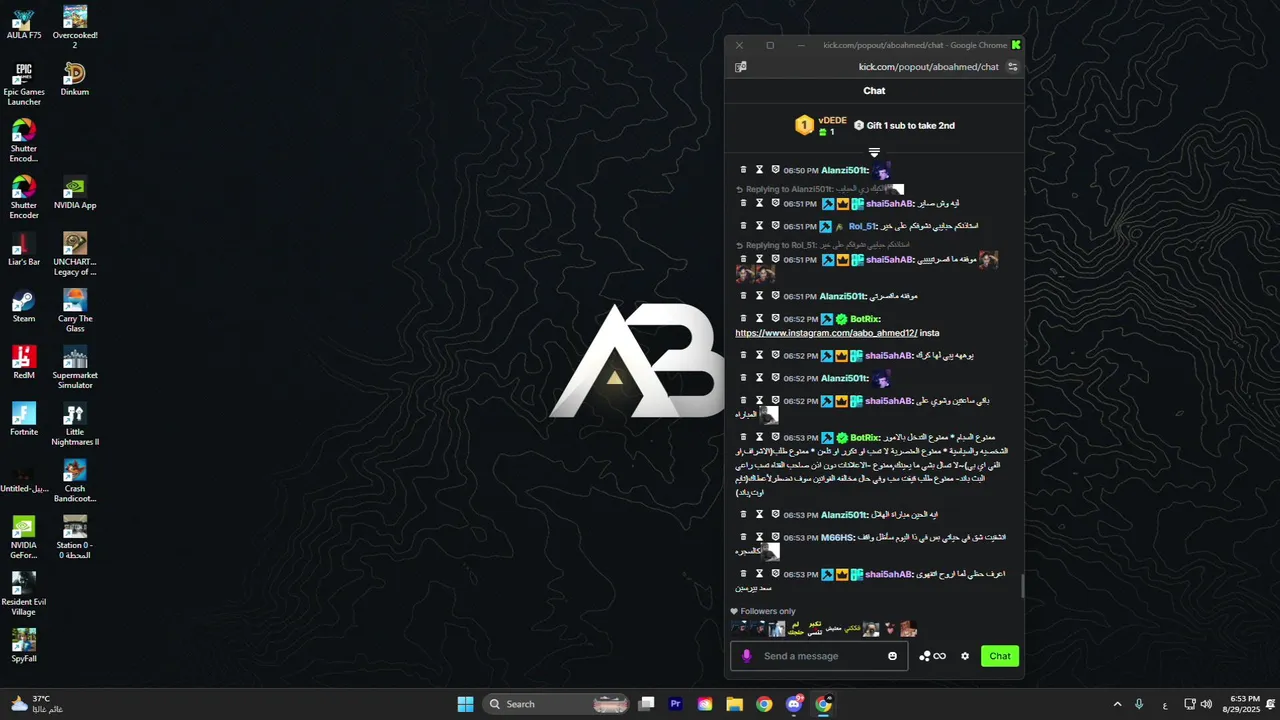Open Resident Evil Village desktop icon
The height and width of the screenshot is (720, 1280).
pos(24,594)
